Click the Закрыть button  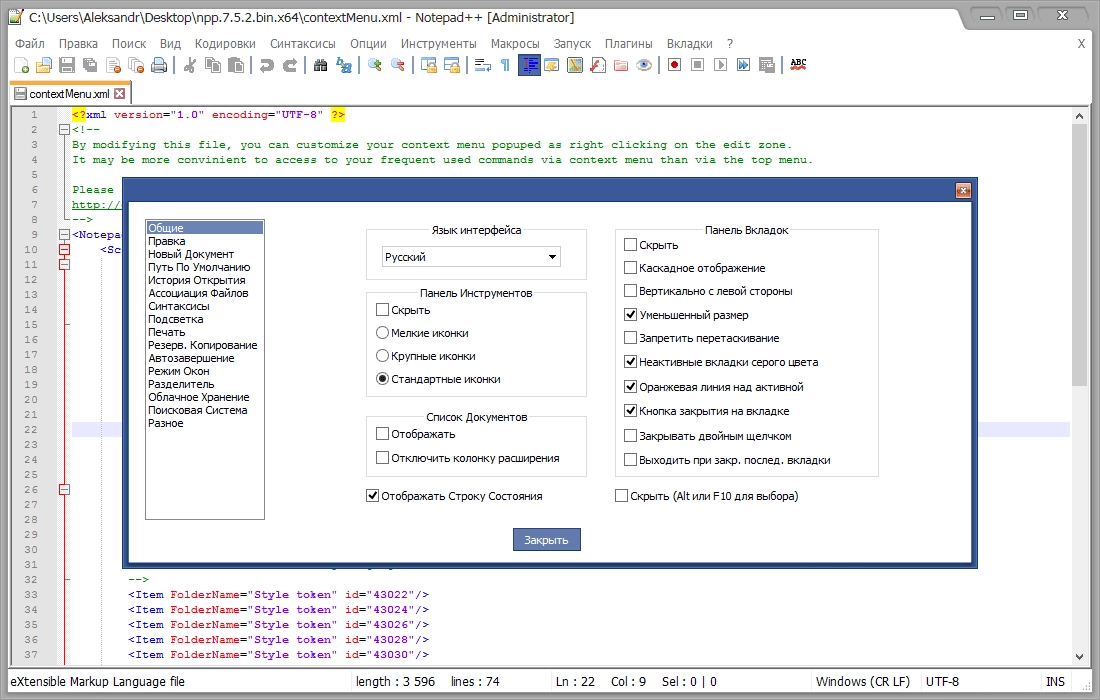pos(546,539)
